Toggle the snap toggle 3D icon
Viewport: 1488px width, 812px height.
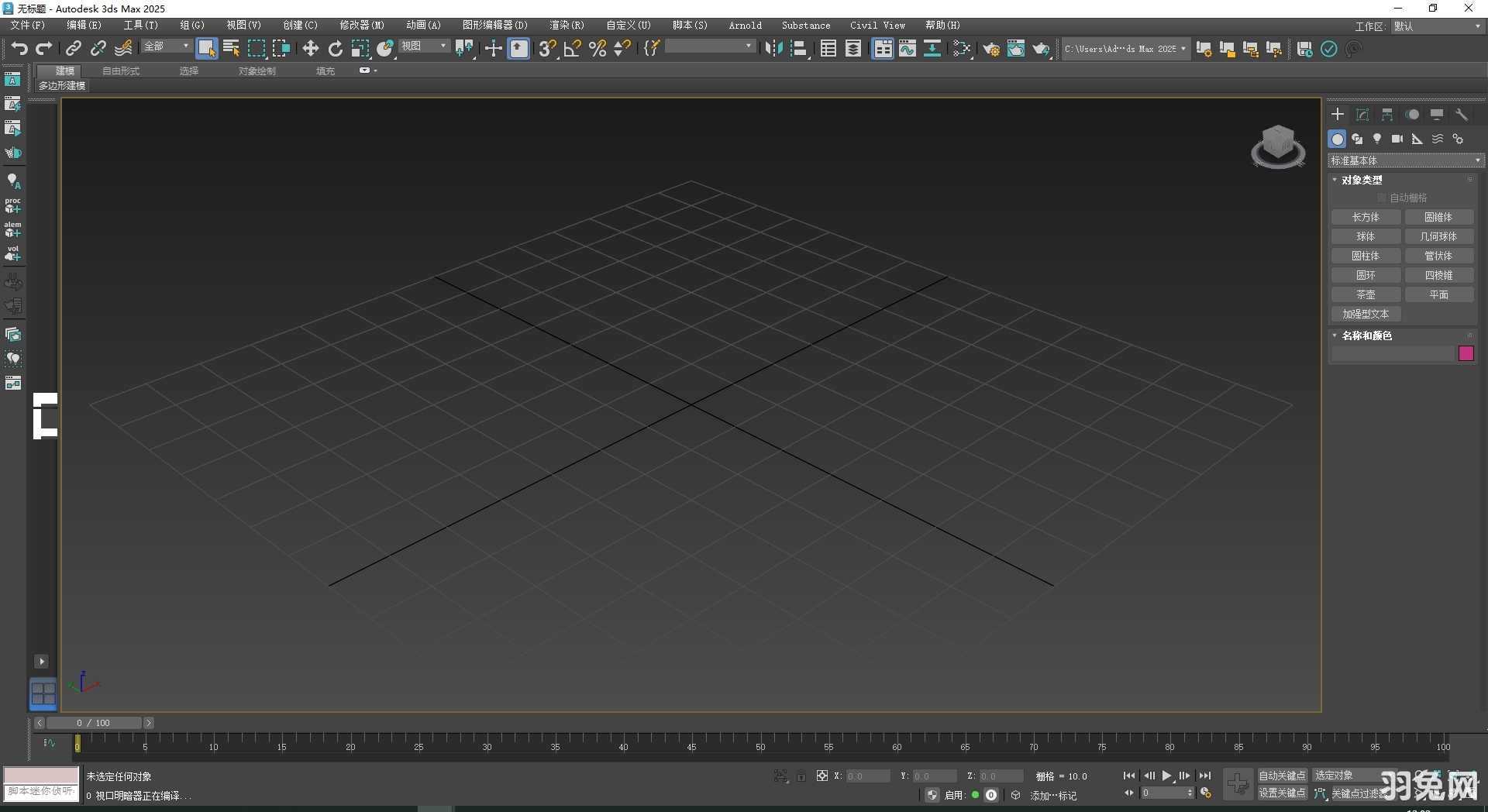coord(548,49)
